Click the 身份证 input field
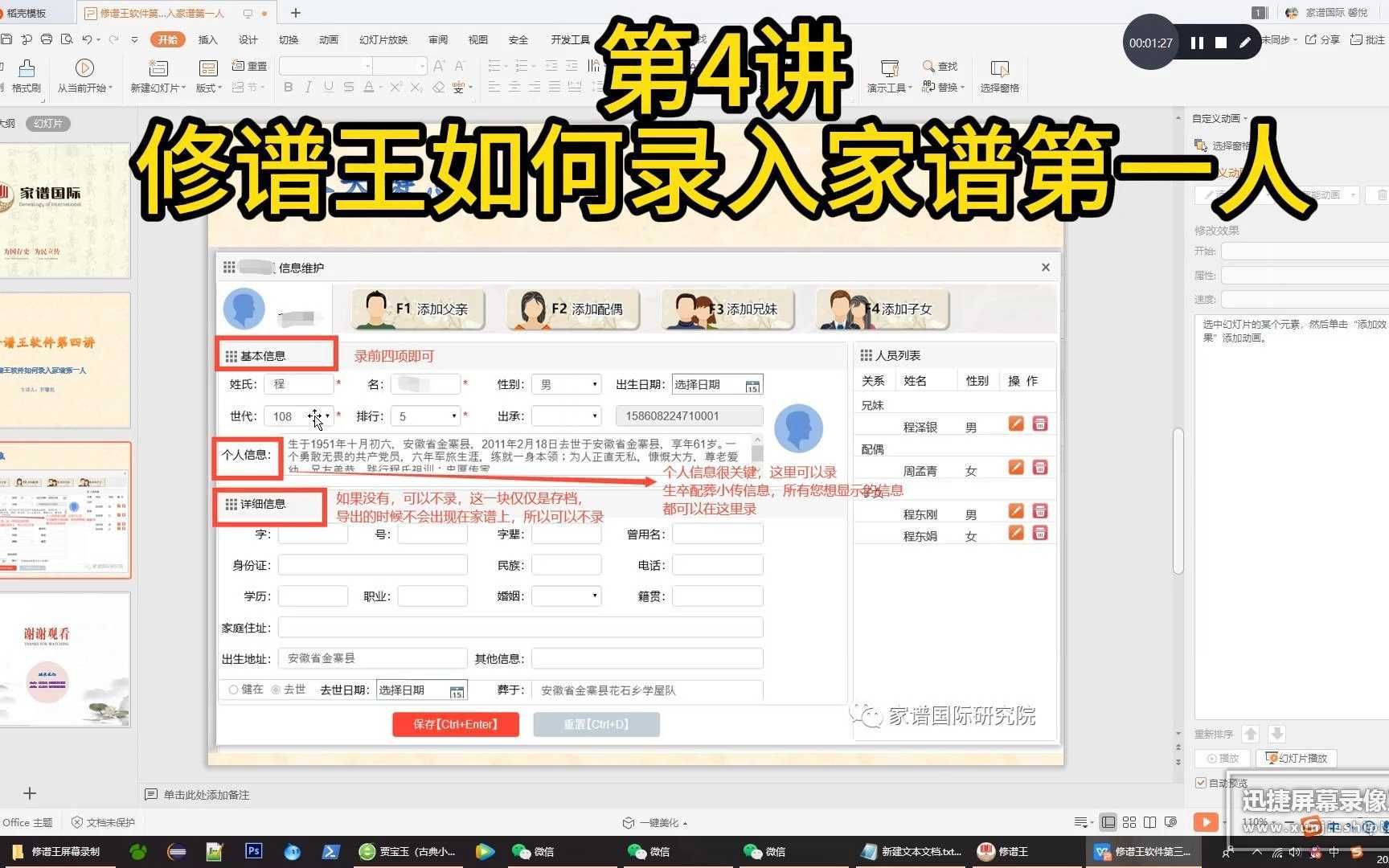The image size is (1389, 868). coord(373,565)
